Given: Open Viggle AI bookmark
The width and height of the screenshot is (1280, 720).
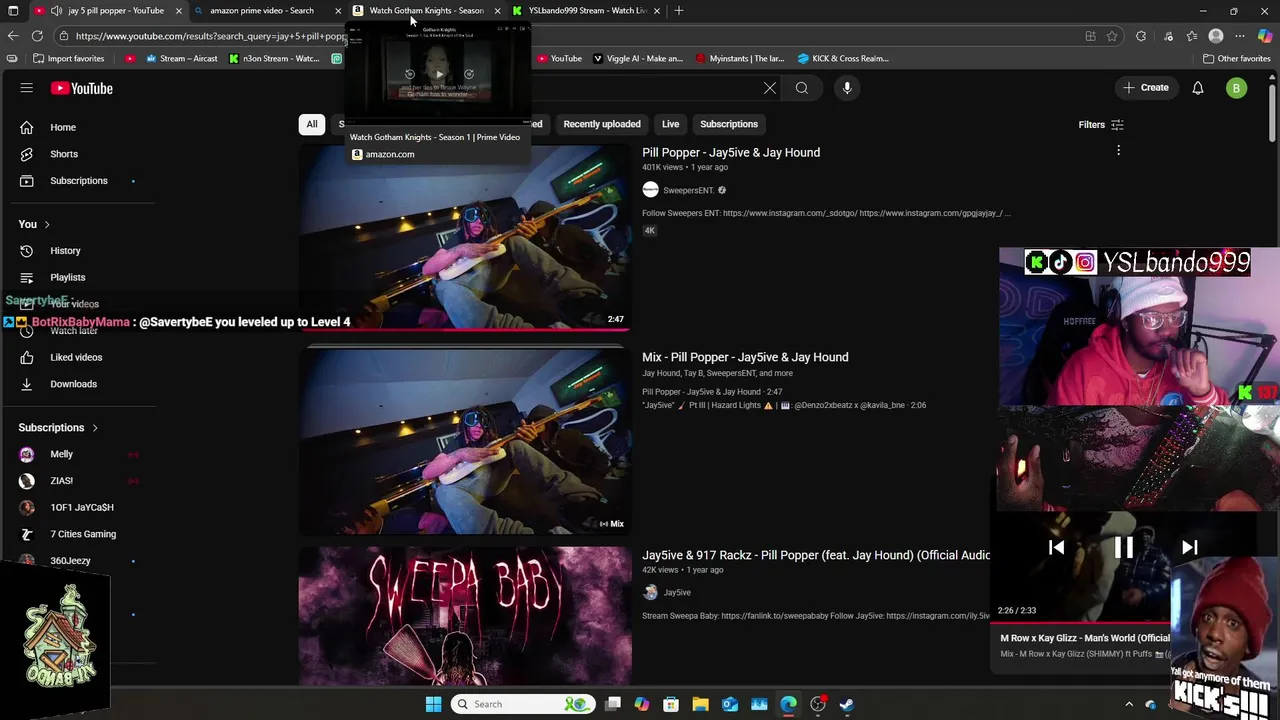Looking at the screenshot, I should [638, 58].
